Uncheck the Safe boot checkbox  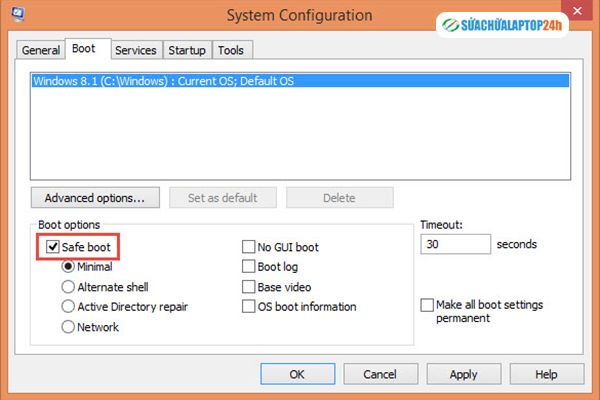tap(52, 247)
